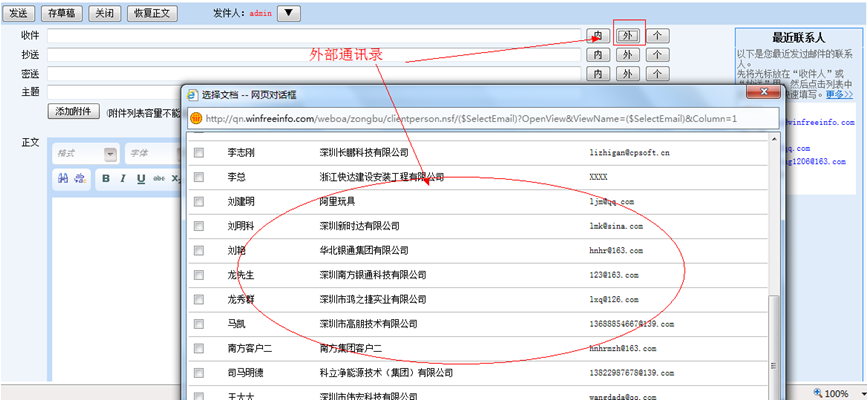Click company 华北银通集团有限公司

coord(364,250)
